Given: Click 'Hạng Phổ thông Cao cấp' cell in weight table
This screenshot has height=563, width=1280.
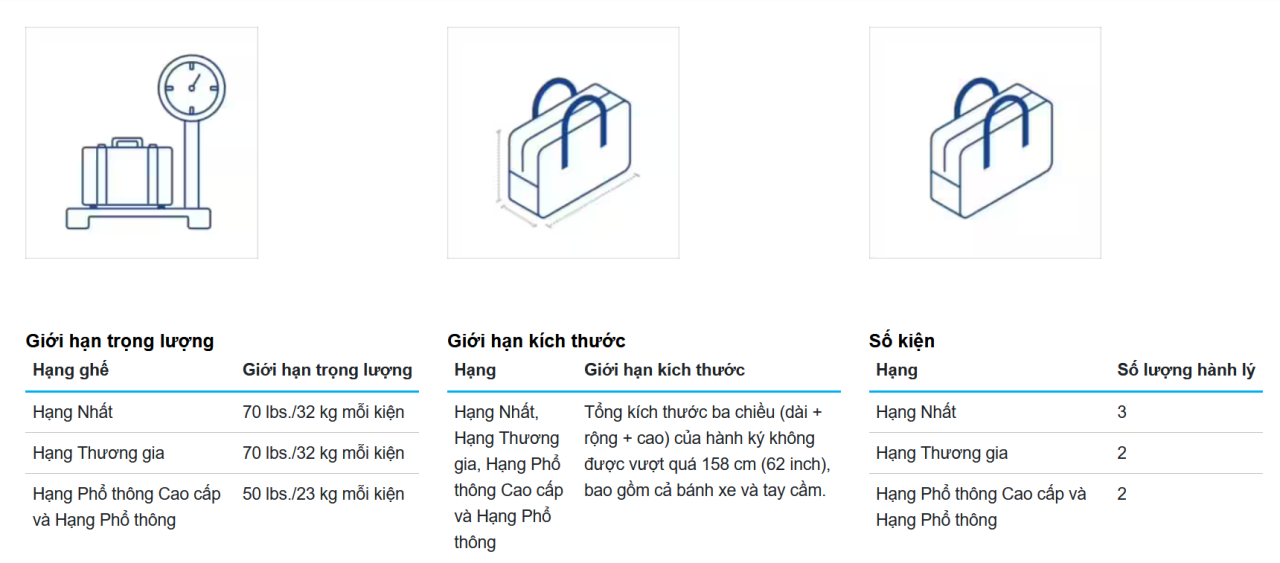Looking at the screenshot, I should tap(127, 507).
